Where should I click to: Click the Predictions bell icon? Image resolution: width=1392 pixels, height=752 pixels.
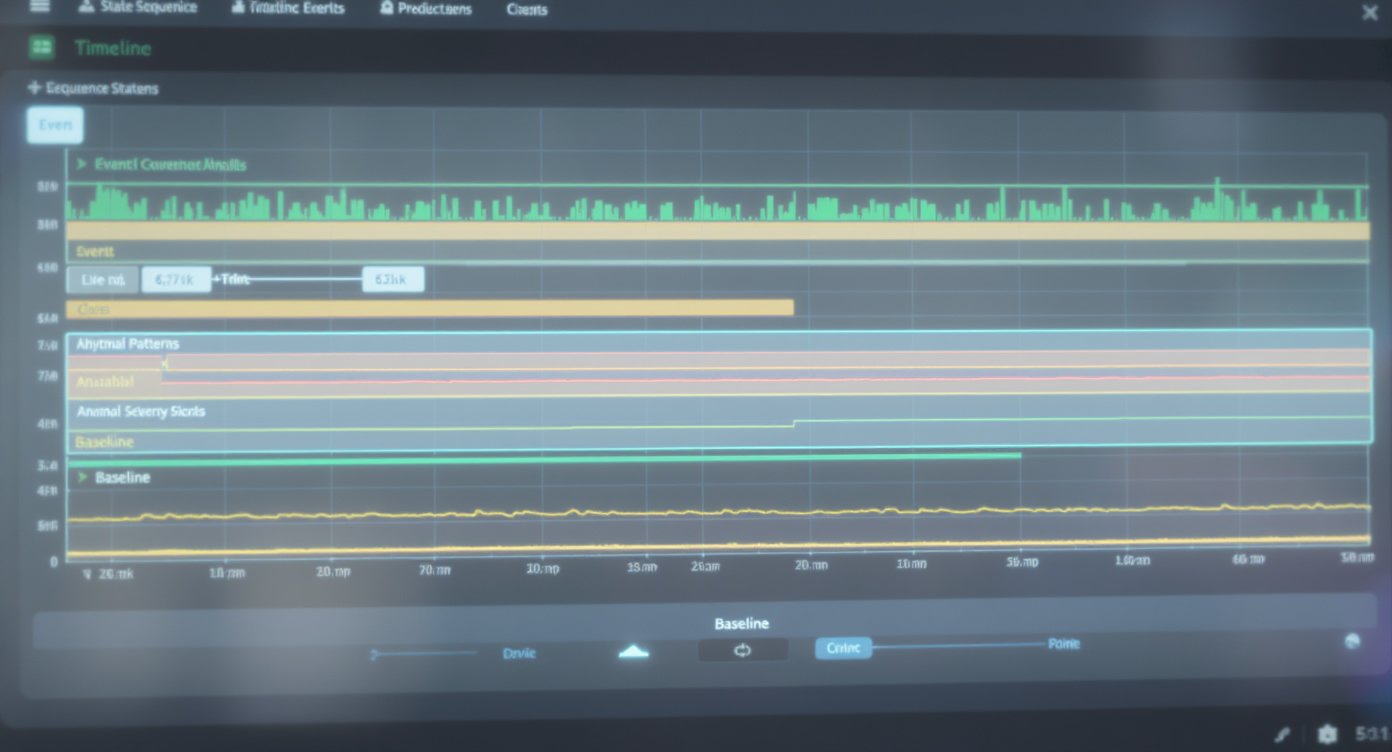point(385,8)
